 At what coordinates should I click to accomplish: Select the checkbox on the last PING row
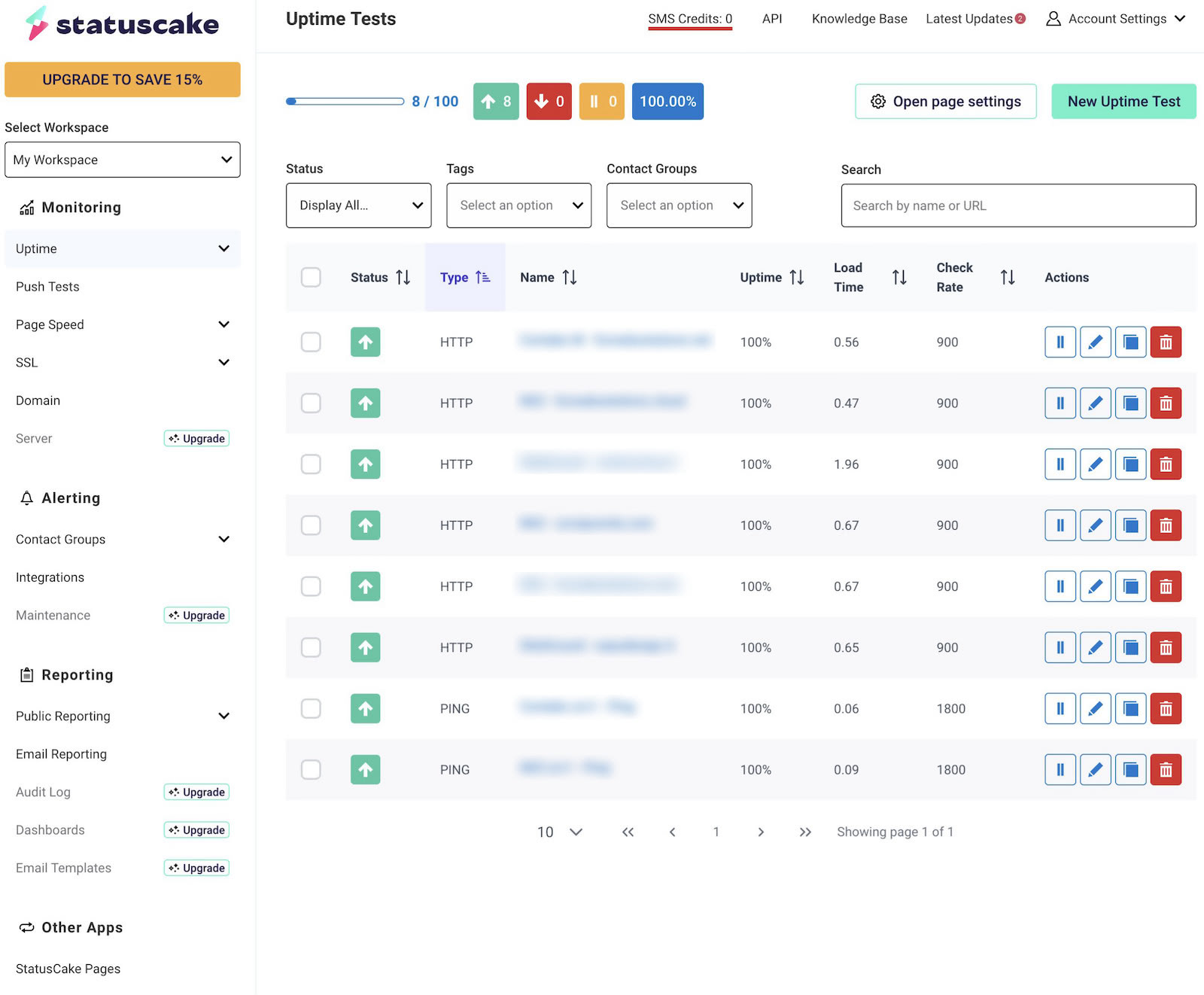311,769
